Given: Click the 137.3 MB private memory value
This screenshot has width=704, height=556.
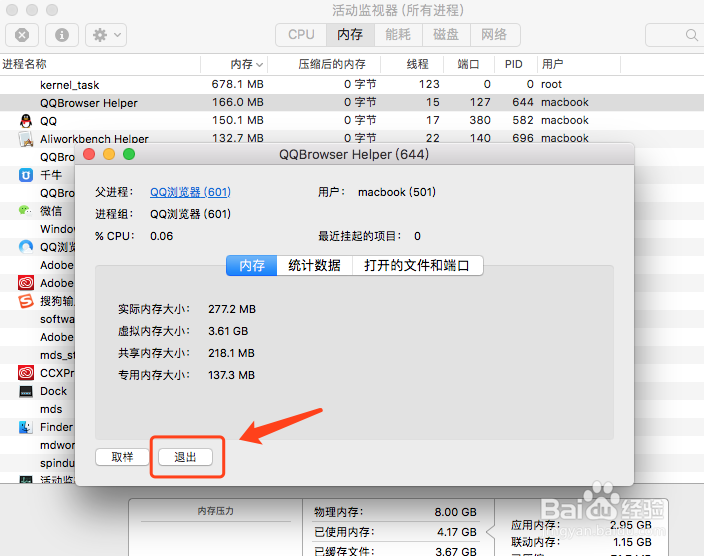Looking at the screenshot, I should click(231, 375).
